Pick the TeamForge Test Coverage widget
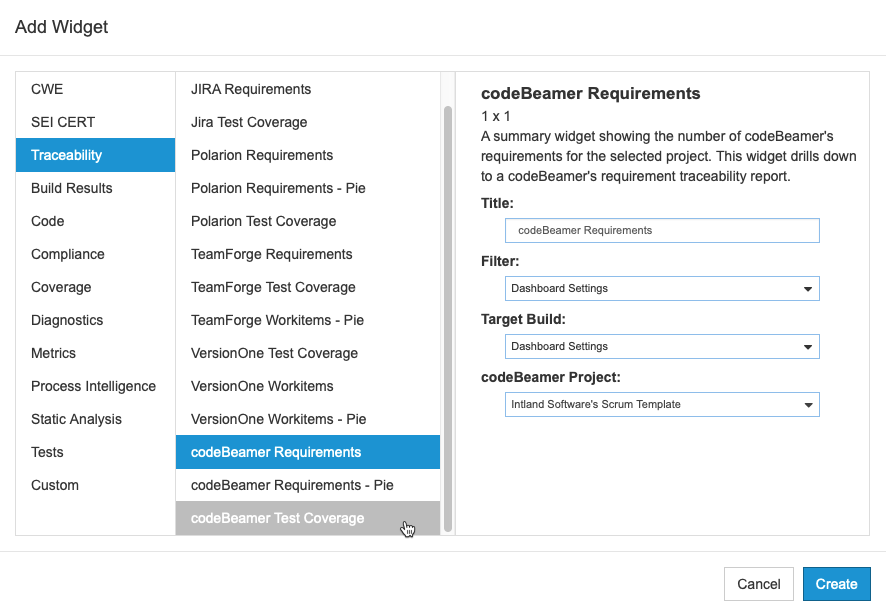Screen dimensions: 886x616 pyautogui.click(x=308, y=287)
